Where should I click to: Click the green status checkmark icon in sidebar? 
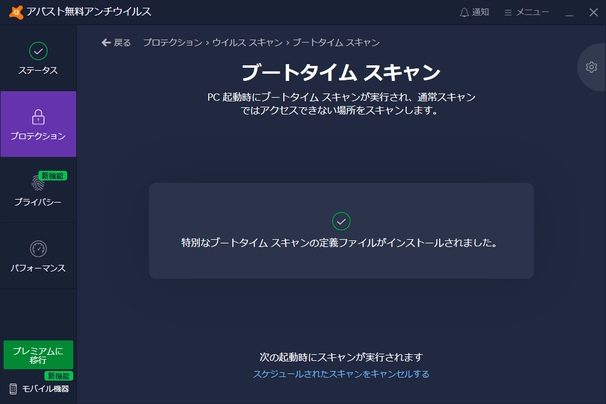pos(38,51)
